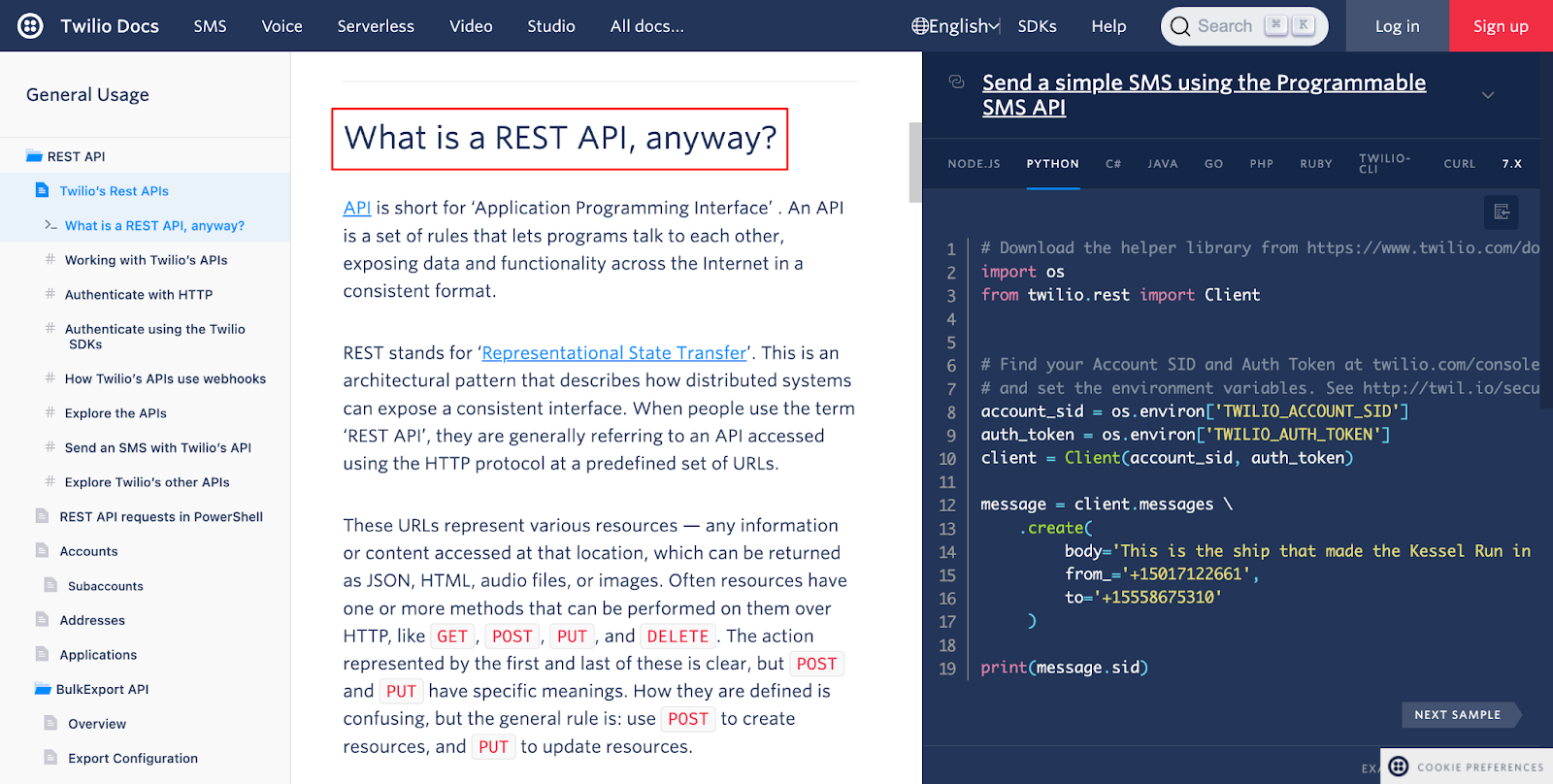Viewport: 1553px width, 784px height.
Task: Open Cookie Preferences
Action: 1468,767
